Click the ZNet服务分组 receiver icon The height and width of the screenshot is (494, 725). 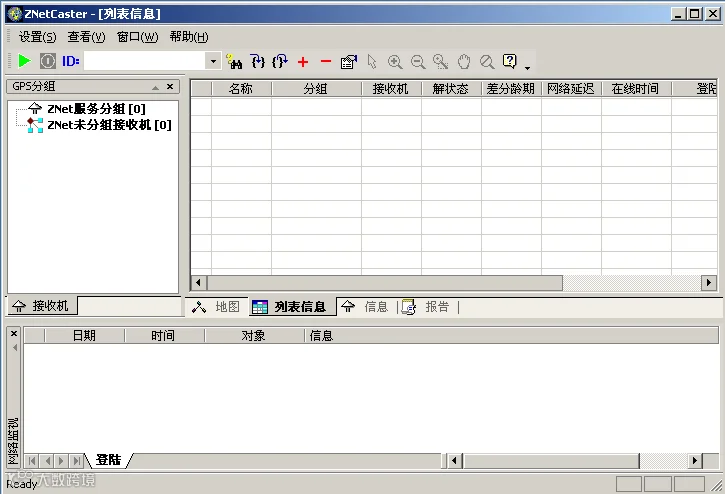pos(35,108)
